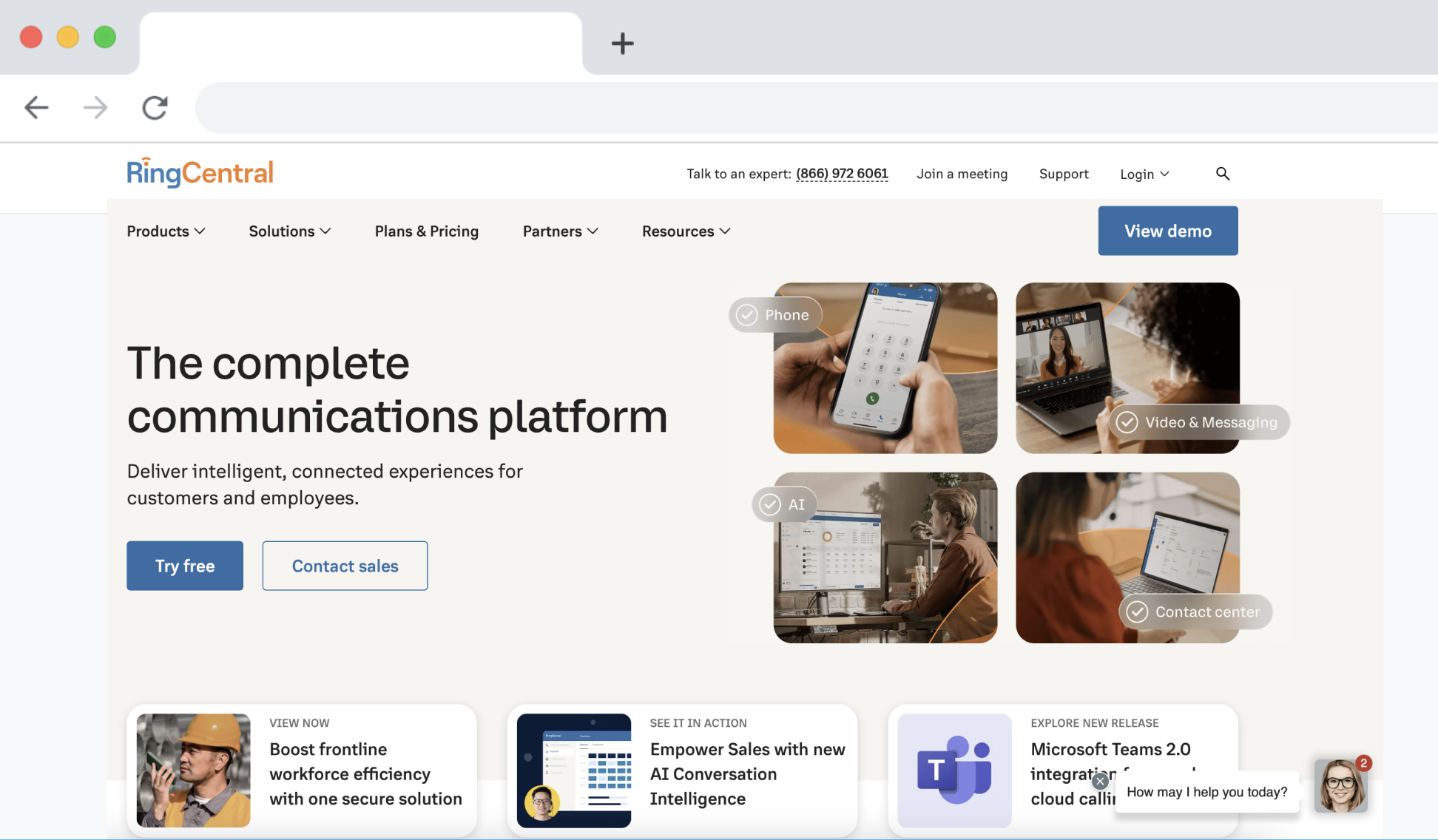Click Join a meeting link
The width and height of the screenshot is (1438, 840).
click(x=962, y=174)
